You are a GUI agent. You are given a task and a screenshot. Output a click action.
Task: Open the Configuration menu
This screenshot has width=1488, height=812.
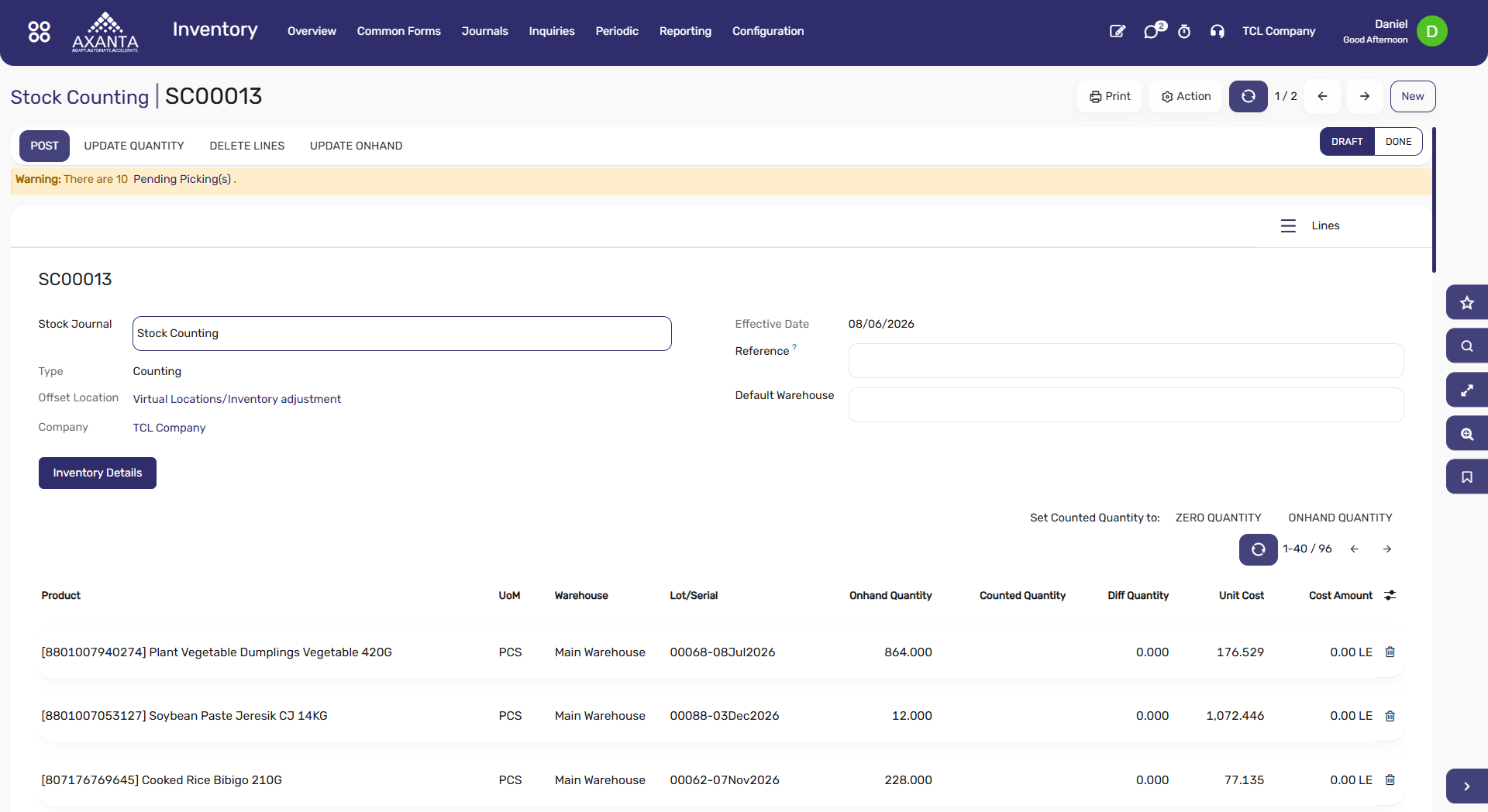[x=768, y=31]
